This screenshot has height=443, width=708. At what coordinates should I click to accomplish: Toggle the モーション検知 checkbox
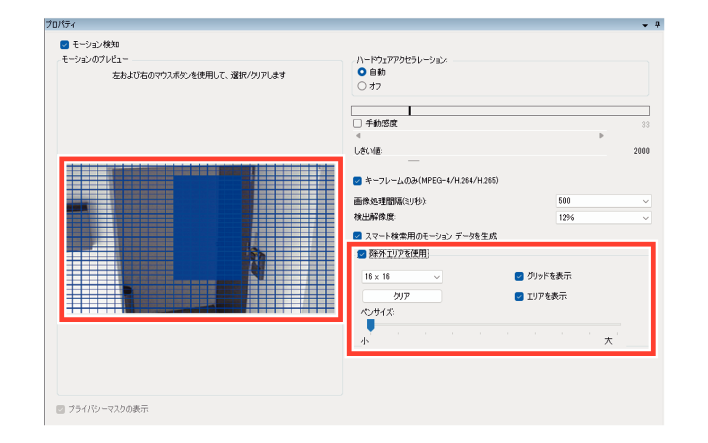click(65, 45)
